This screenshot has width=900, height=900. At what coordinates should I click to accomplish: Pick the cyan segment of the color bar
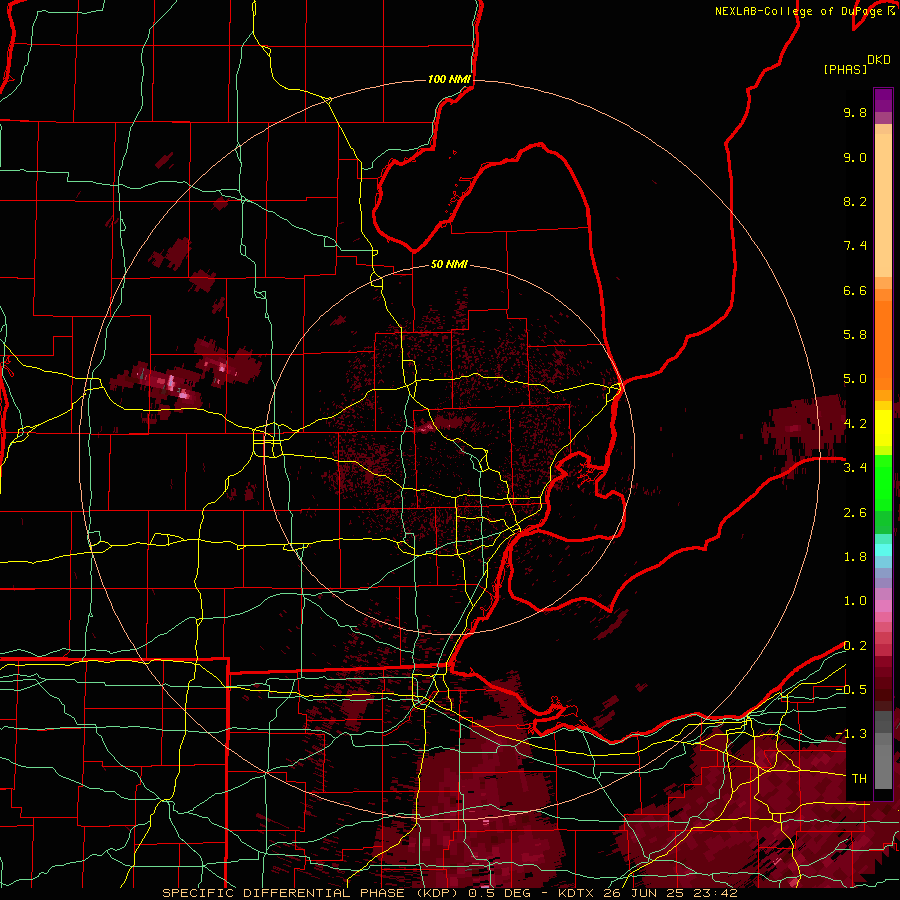point(883,550)
